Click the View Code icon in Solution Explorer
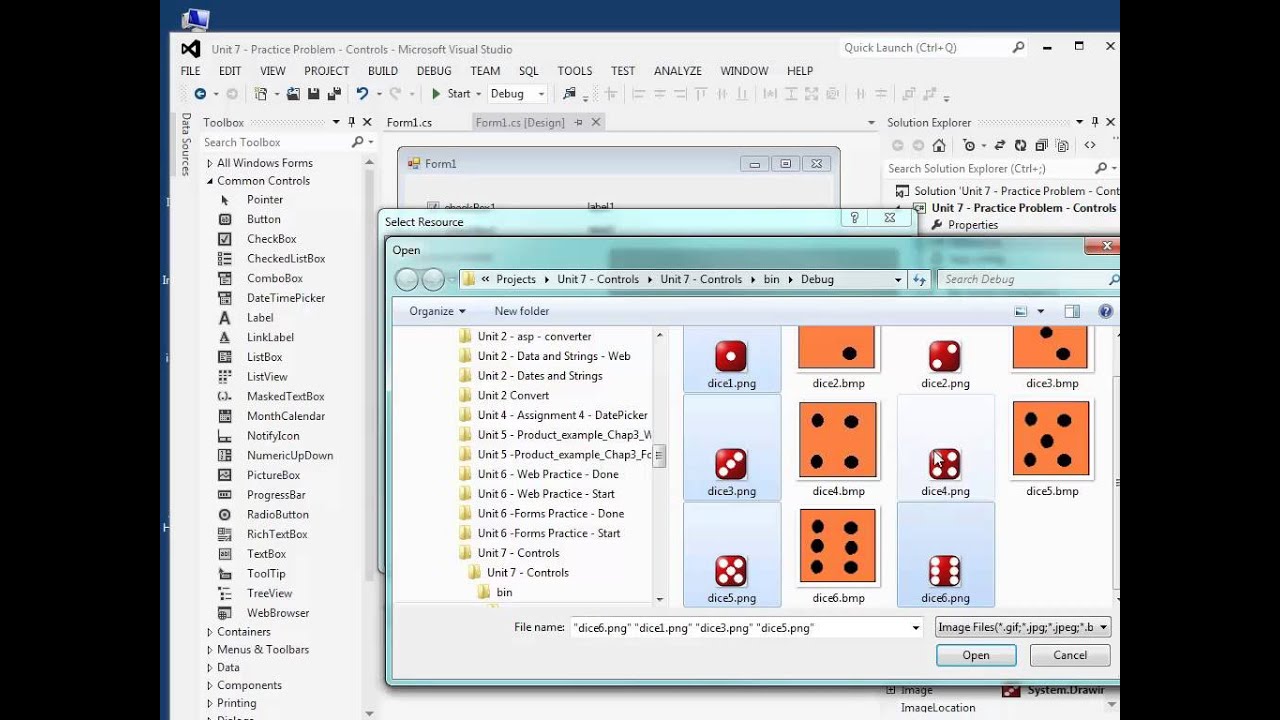1280x720 pixels. [x=1090, y=145]
